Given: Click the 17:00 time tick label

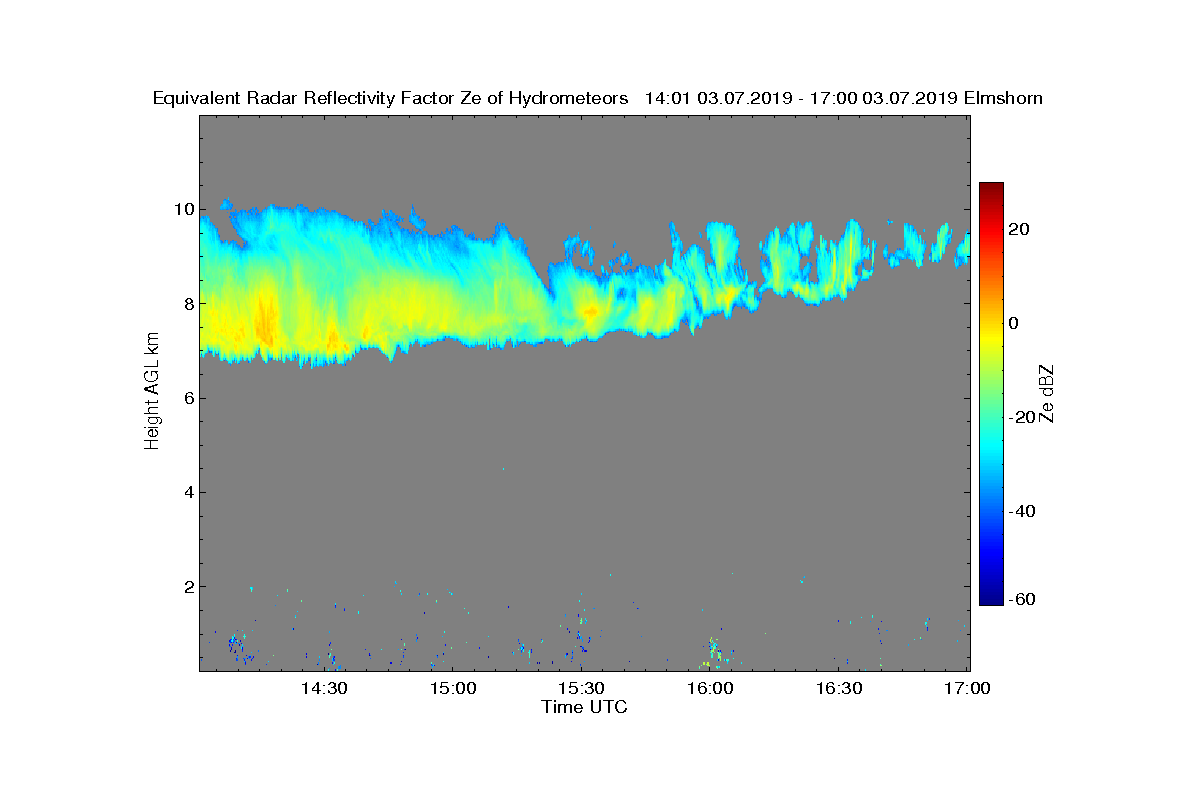Looking at the screenshot, I should [967, 689].
